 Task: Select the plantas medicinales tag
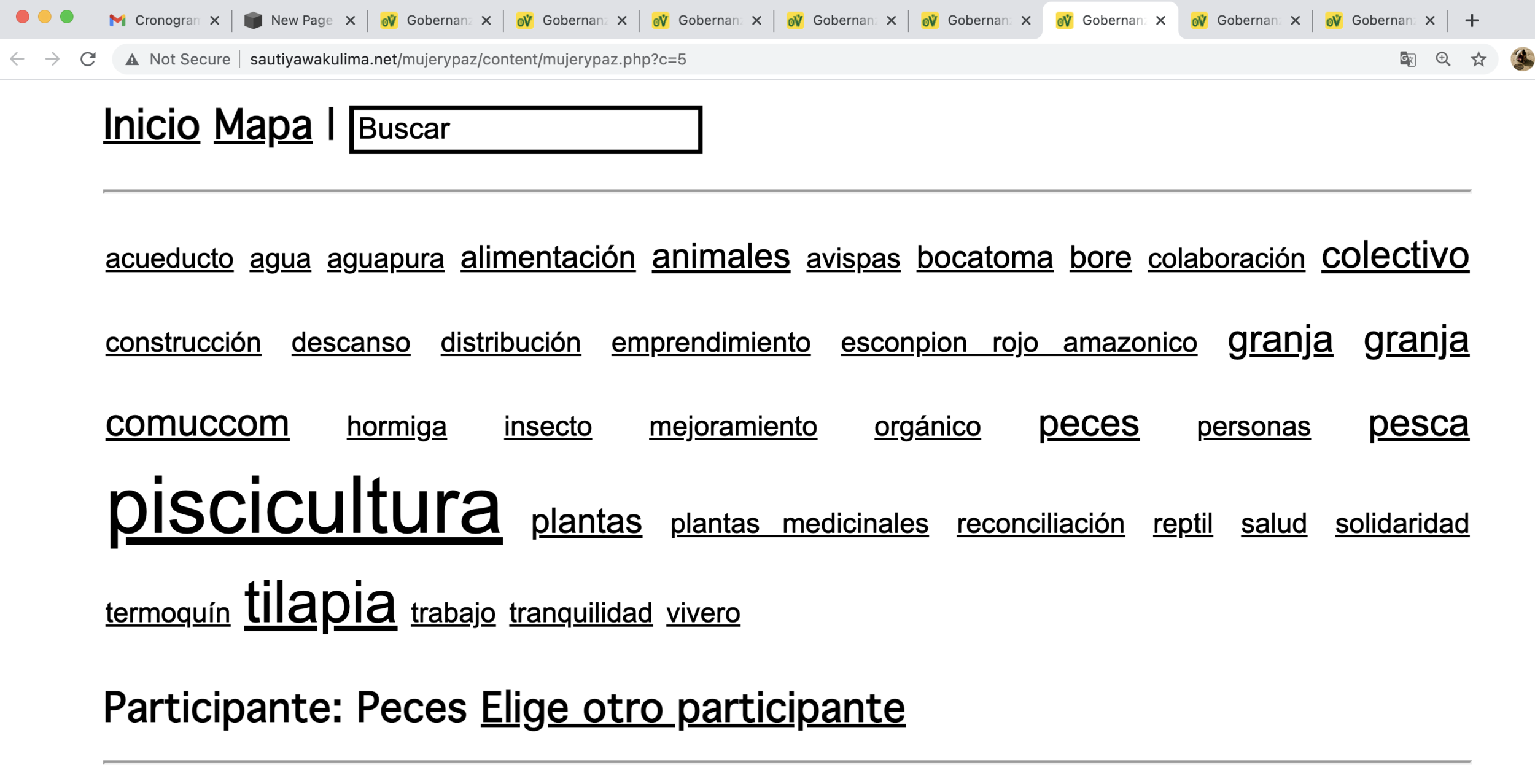point(799,524)
